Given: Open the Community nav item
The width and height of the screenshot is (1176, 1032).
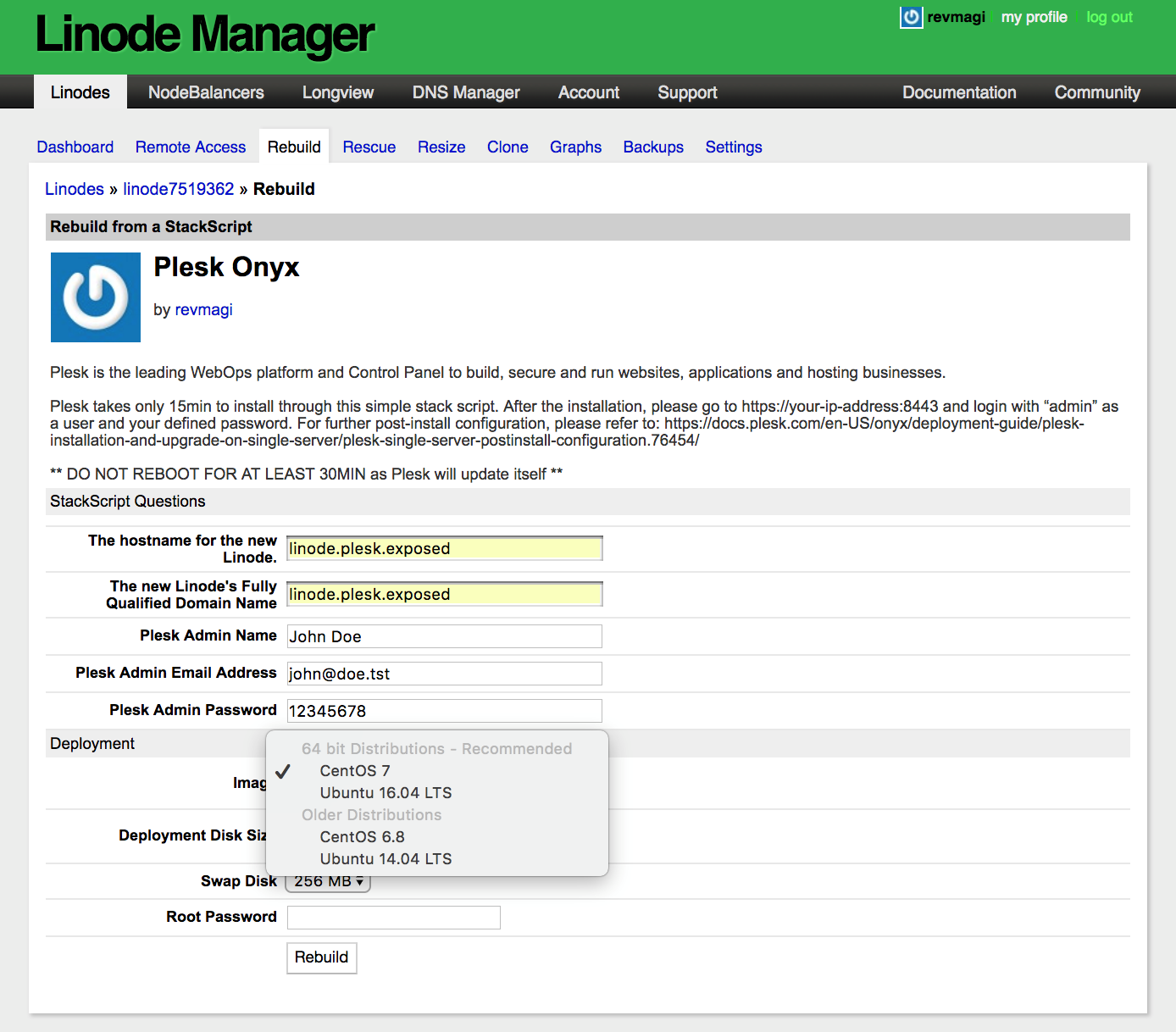Looking at the screenshot, I should coord(1097,92).
